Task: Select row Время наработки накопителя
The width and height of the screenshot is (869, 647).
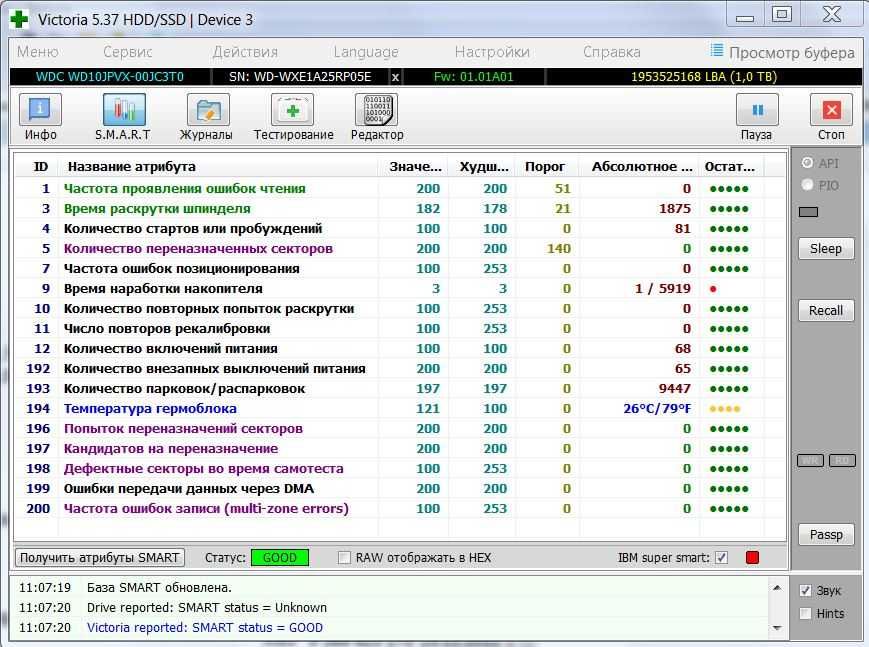Action: click(x=400, y=288)
